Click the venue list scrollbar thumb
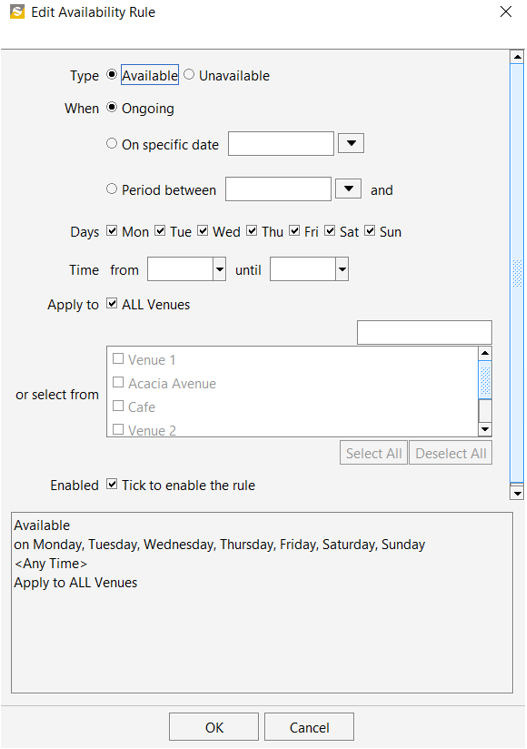 pyautogui.click(x=485, y=379)
